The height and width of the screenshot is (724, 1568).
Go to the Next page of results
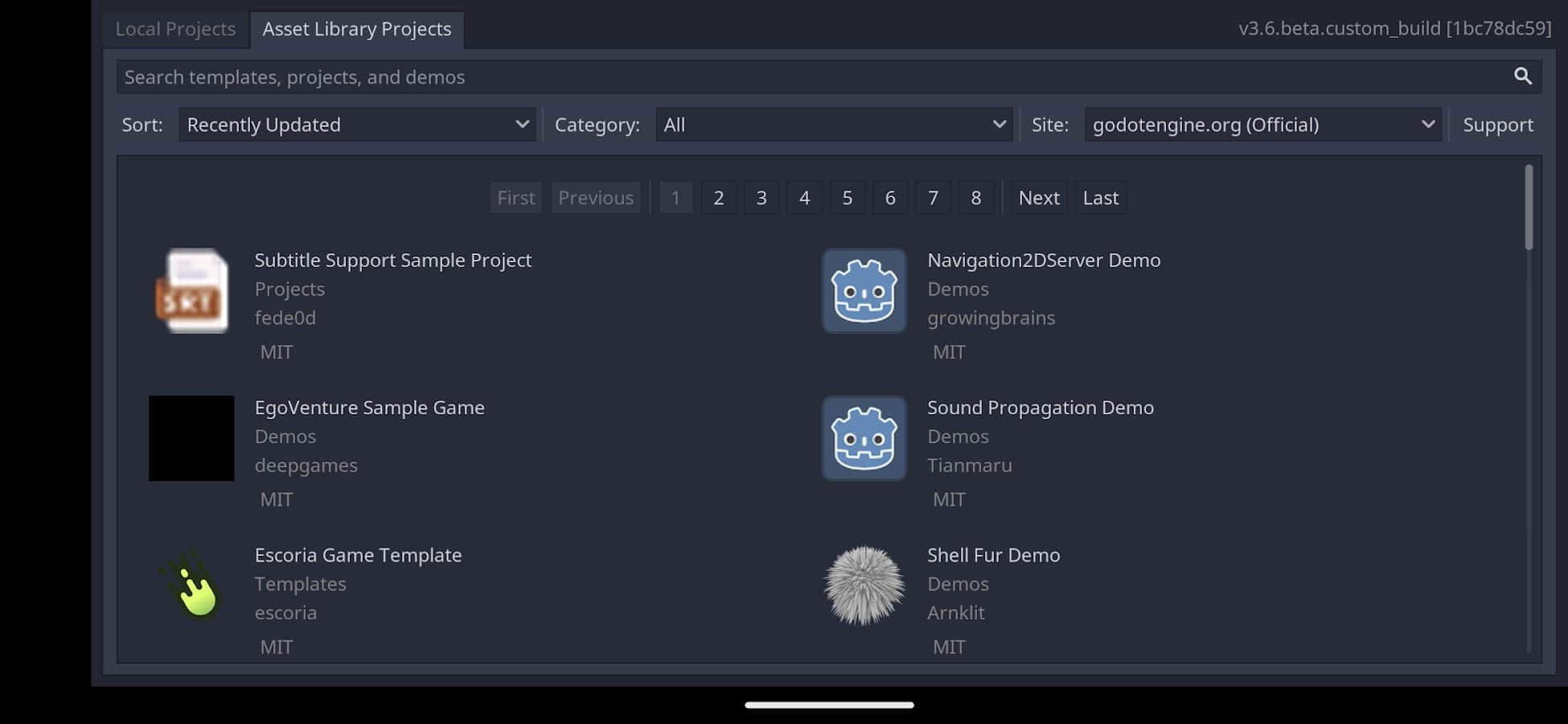point(1039,198)
